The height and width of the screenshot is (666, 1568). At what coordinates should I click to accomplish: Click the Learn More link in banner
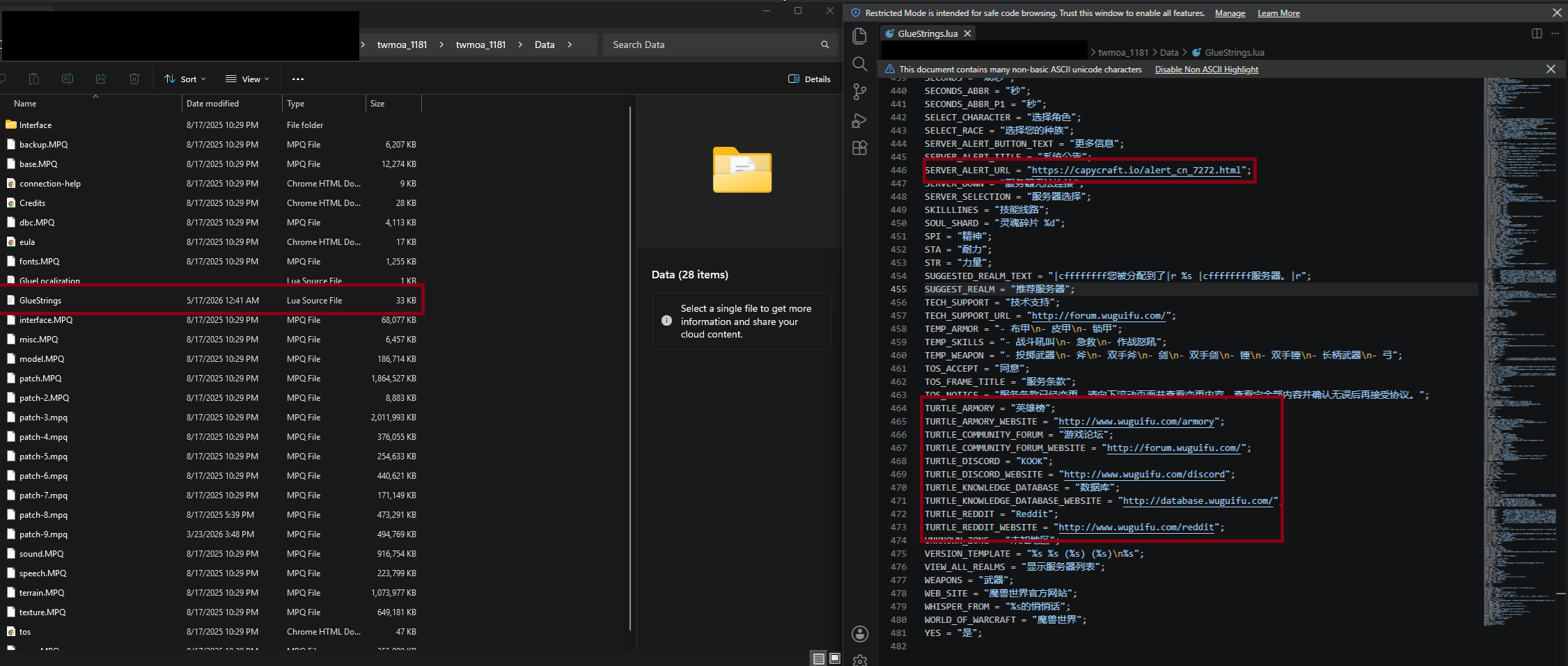click(x=1278, y=13)
